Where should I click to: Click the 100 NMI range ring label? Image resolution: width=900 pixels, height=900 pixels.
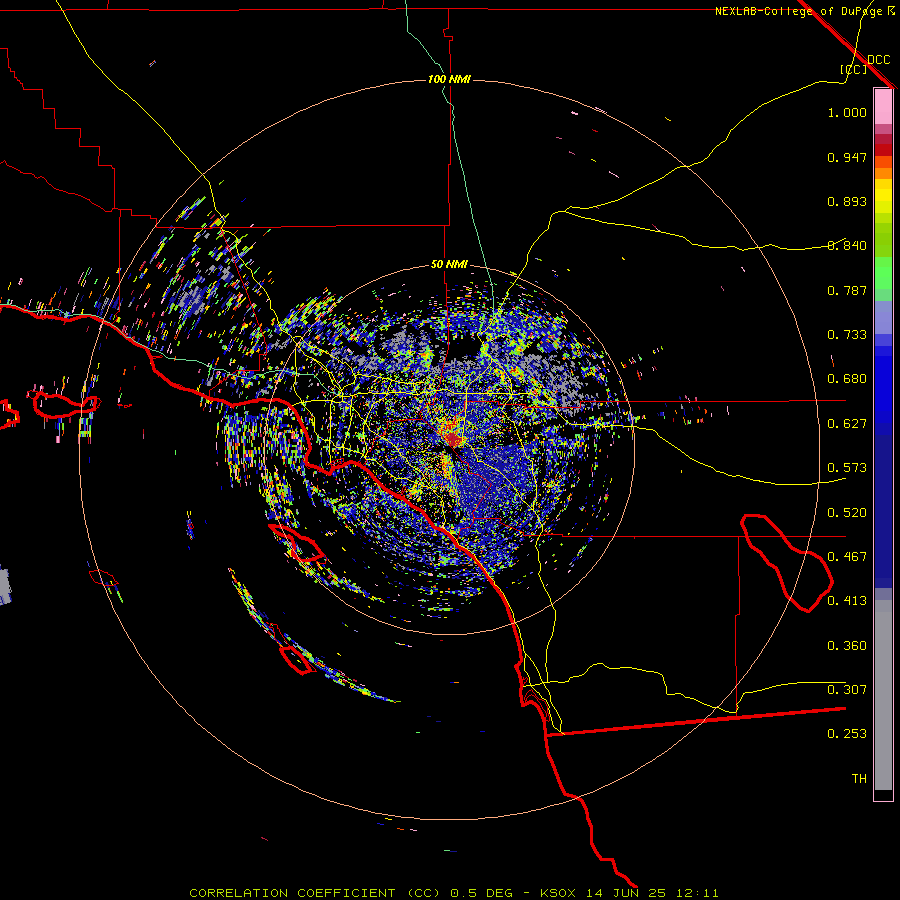[x=449, y=79]
